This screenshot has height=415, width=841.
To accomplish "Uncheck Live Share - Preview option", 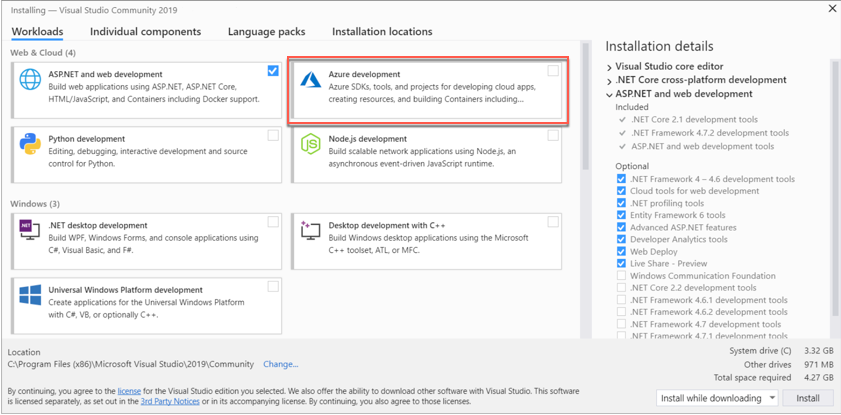I will [621, 263].
